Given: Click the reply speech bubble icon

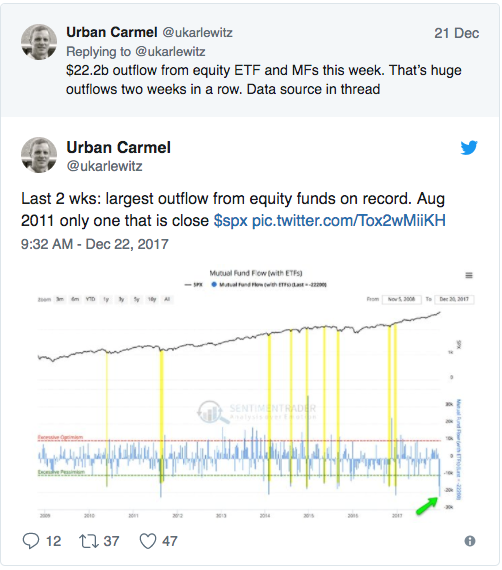Looking at the screenshot, I should 31,541.
